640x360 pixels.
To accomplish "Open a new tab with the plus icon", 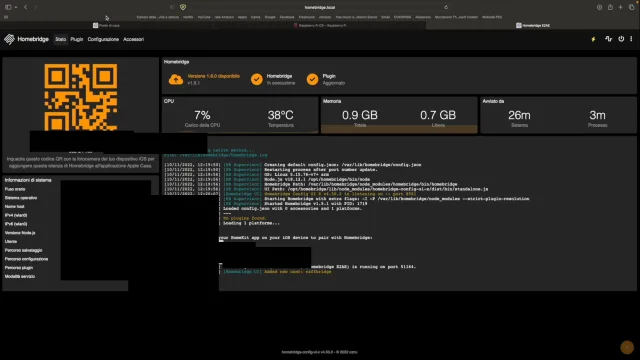I will click(x=620, y=7).
